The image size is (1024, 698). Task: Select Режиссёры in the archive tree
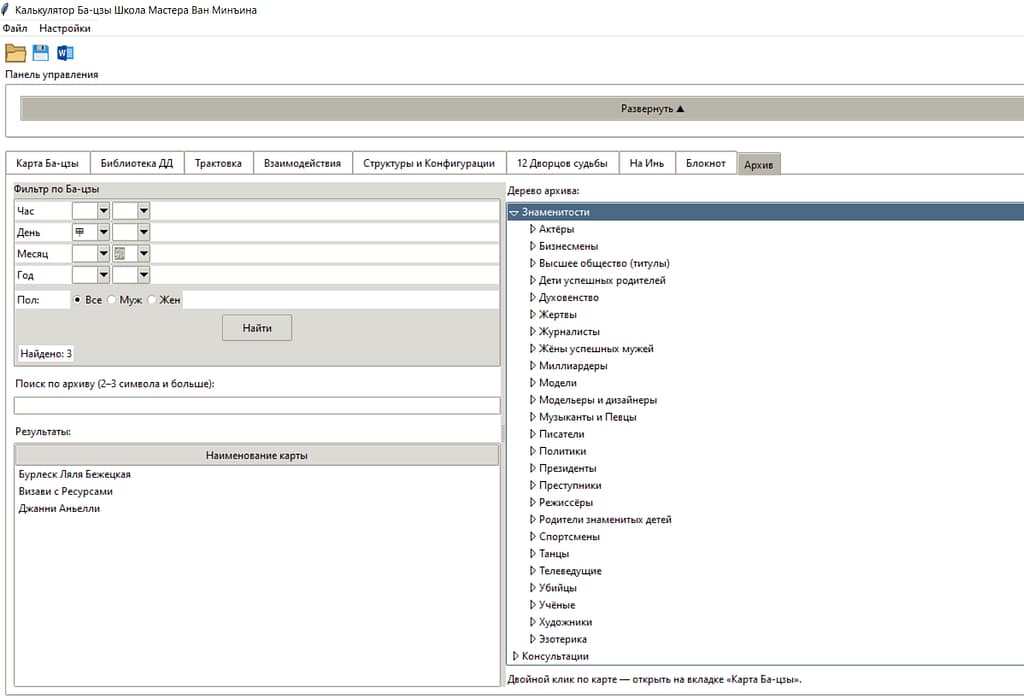[566, 502]
